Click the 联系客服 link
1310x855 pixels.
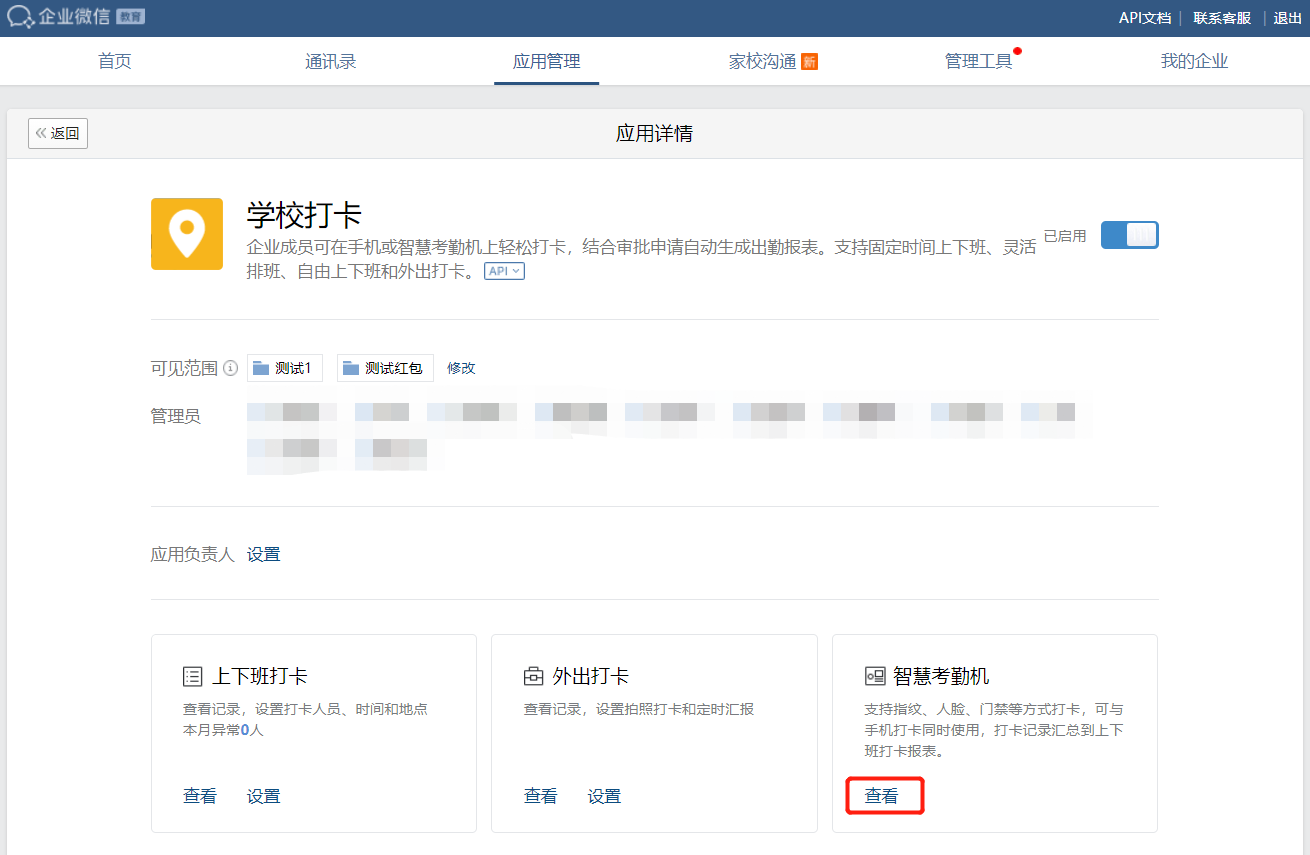pos(1222,18)
